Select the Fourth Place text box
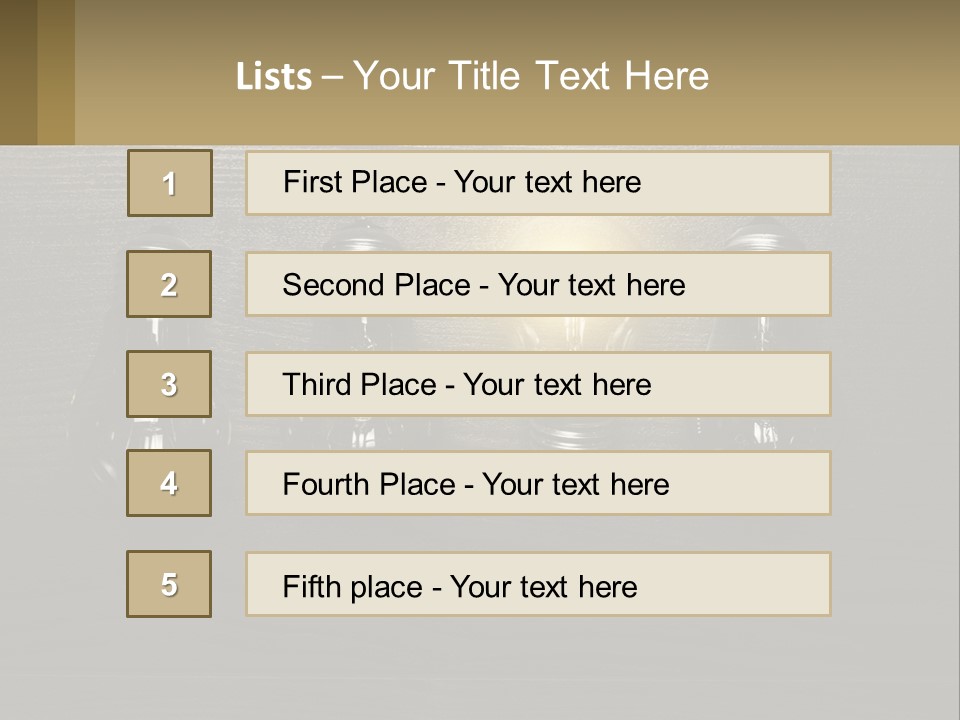The height and width of the screenshot is (720, 960). coord(538,484)
